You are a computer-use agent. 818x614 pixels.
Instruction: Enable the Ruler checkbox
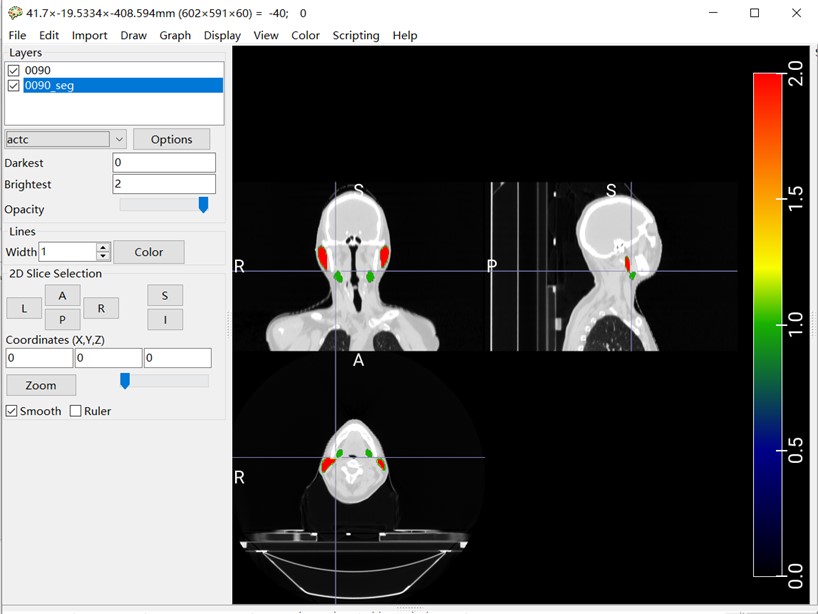(76, 411)
